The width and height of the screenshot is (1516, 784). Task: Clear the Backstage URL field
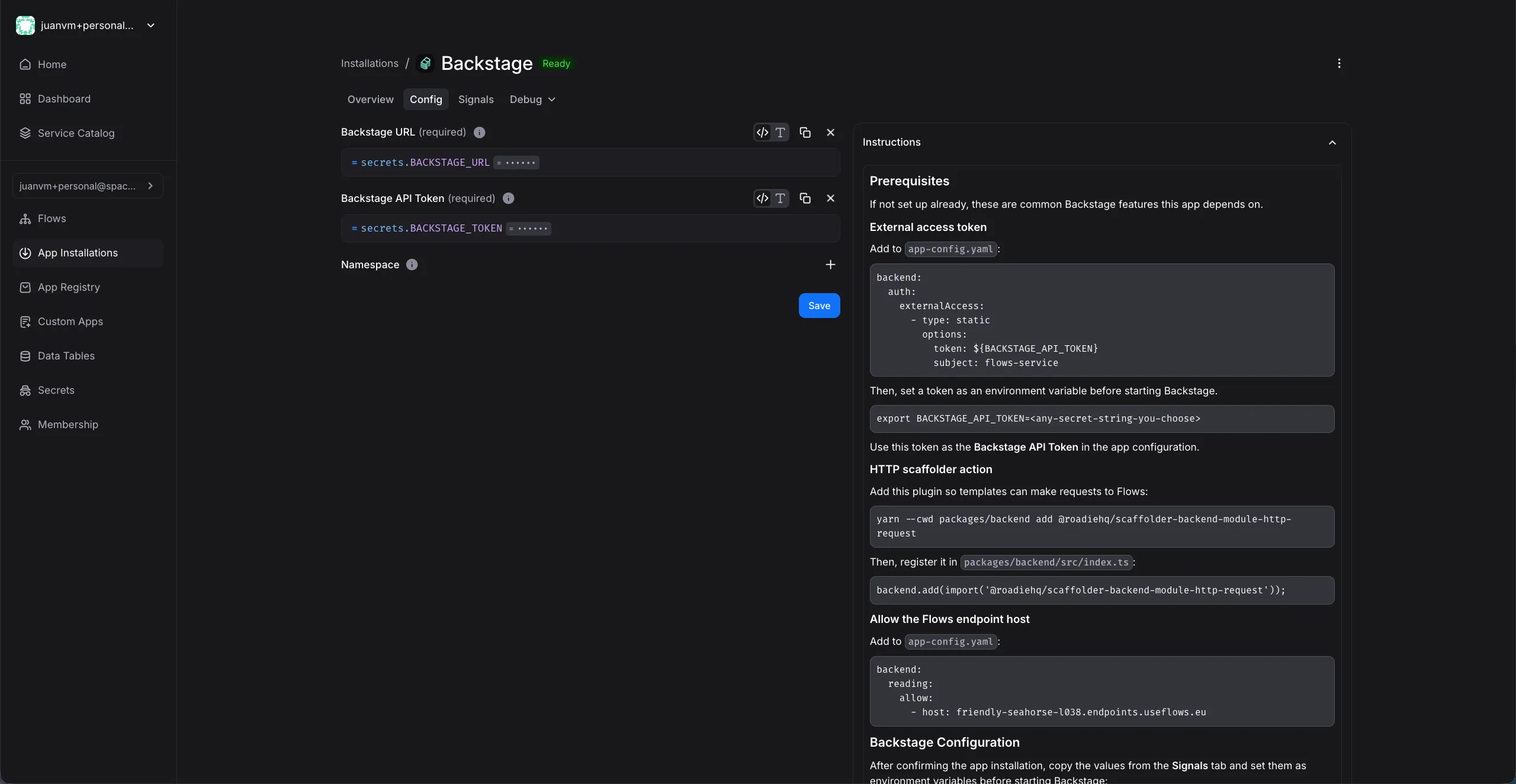click(830, 133)
